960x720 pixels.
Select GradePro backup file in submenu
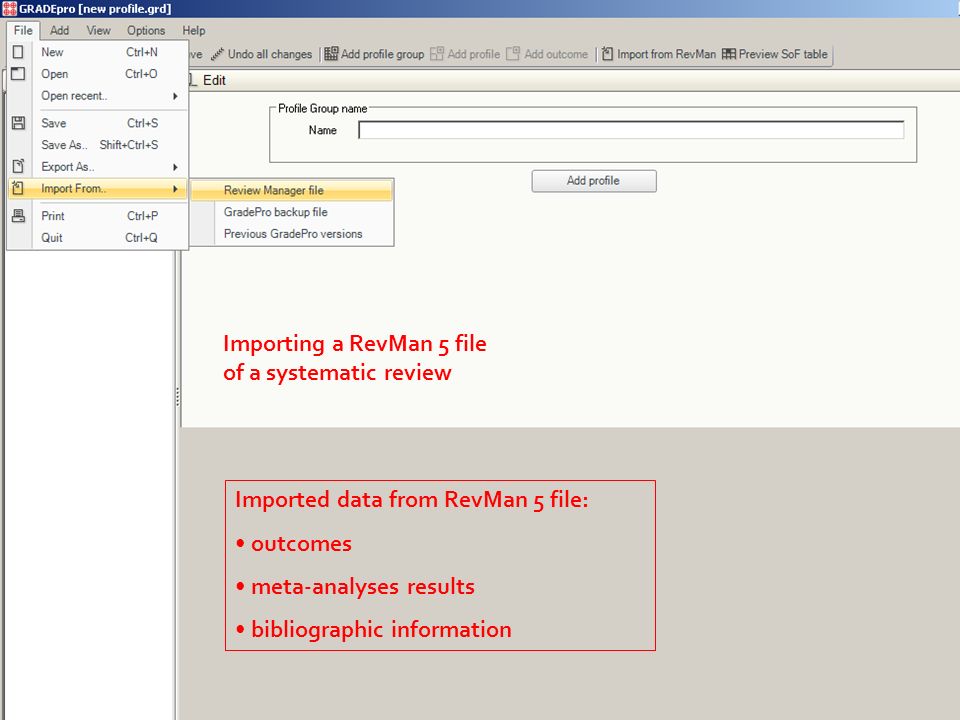point(291,212)
